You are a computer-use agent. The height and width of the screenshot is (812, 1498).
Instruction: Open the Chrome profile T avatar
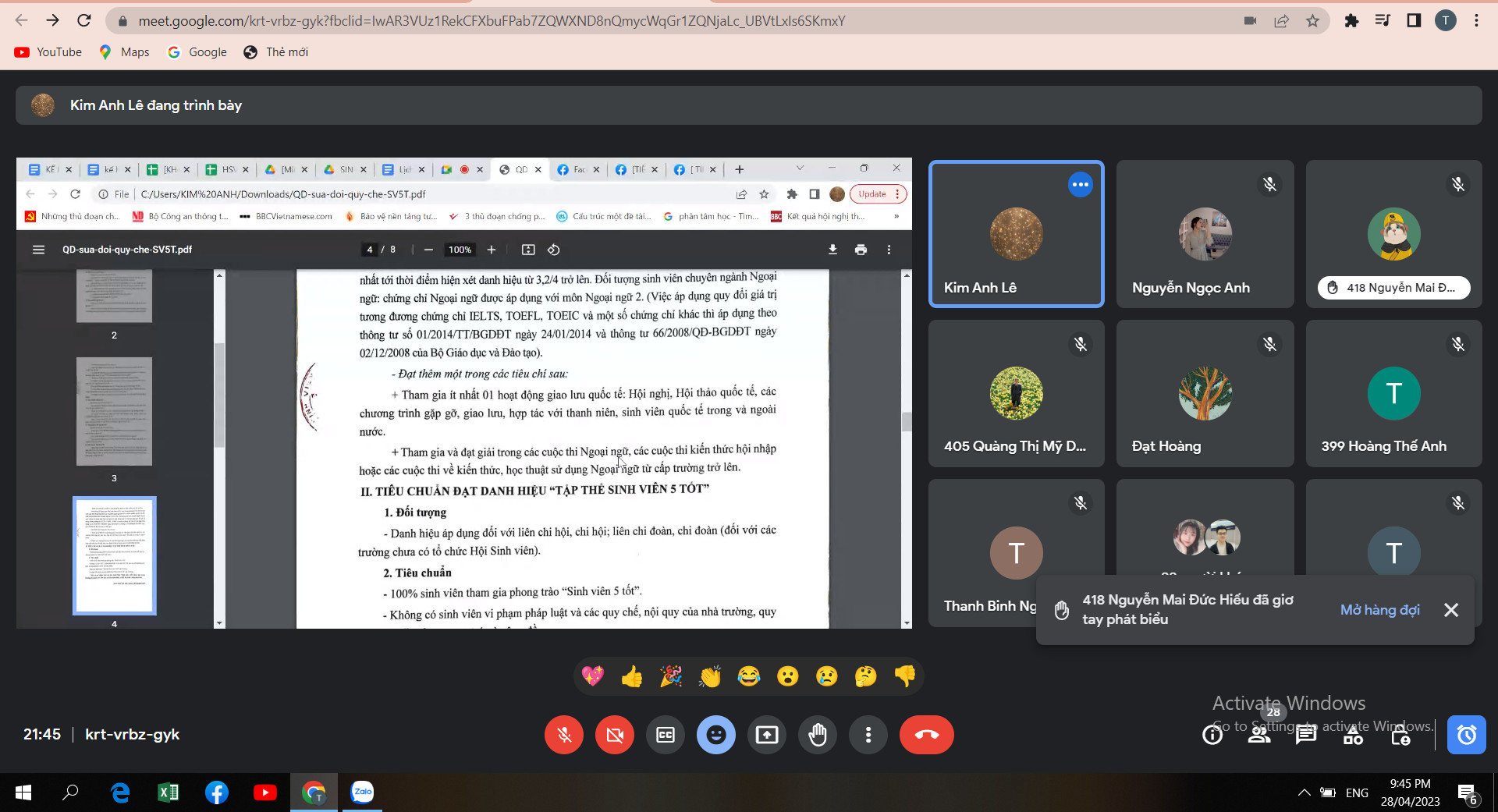[1446, 21]
